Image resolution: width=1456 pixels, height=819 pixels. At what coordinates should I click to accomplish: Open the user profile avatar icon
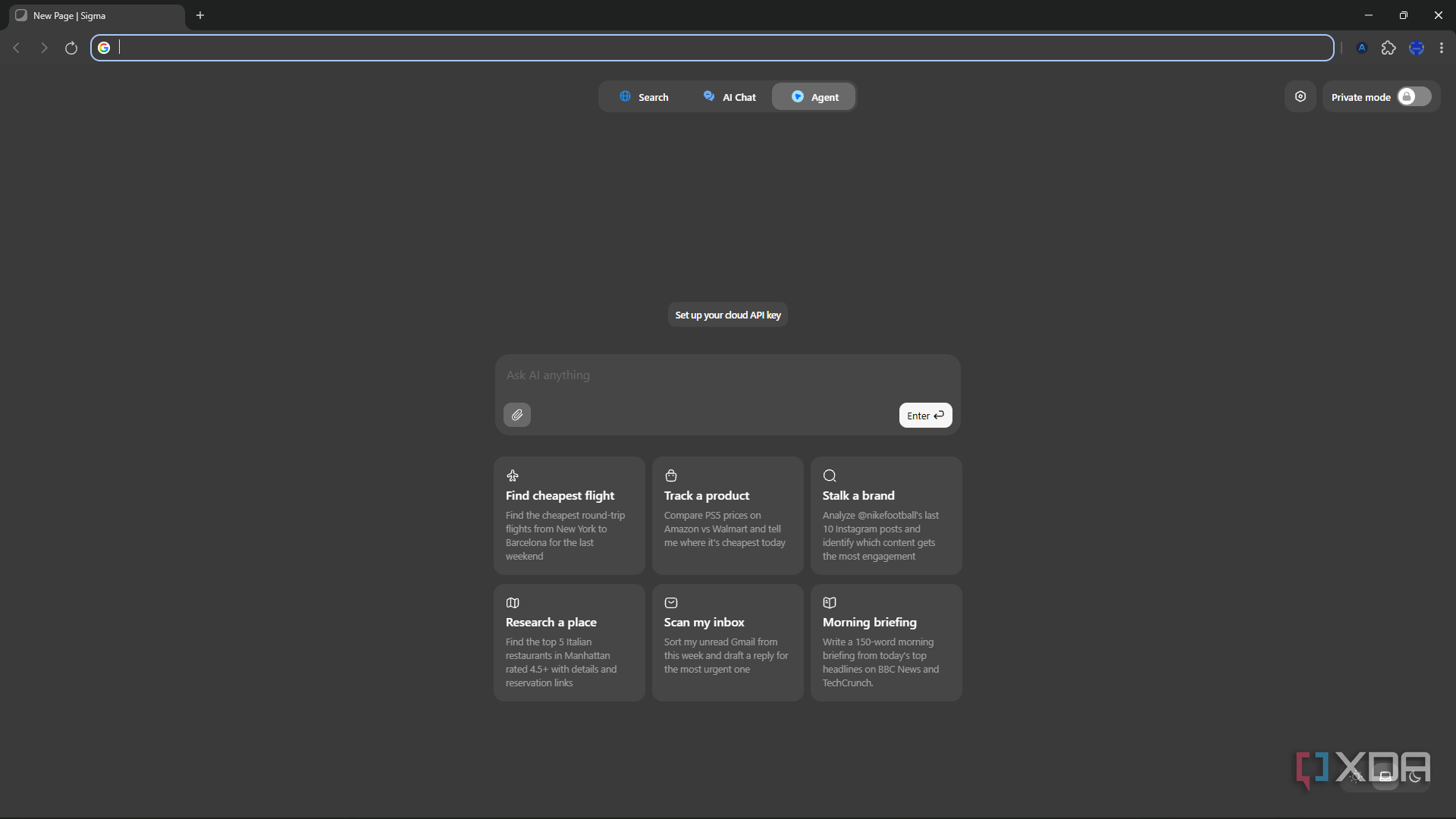(x=1416, y=48)
